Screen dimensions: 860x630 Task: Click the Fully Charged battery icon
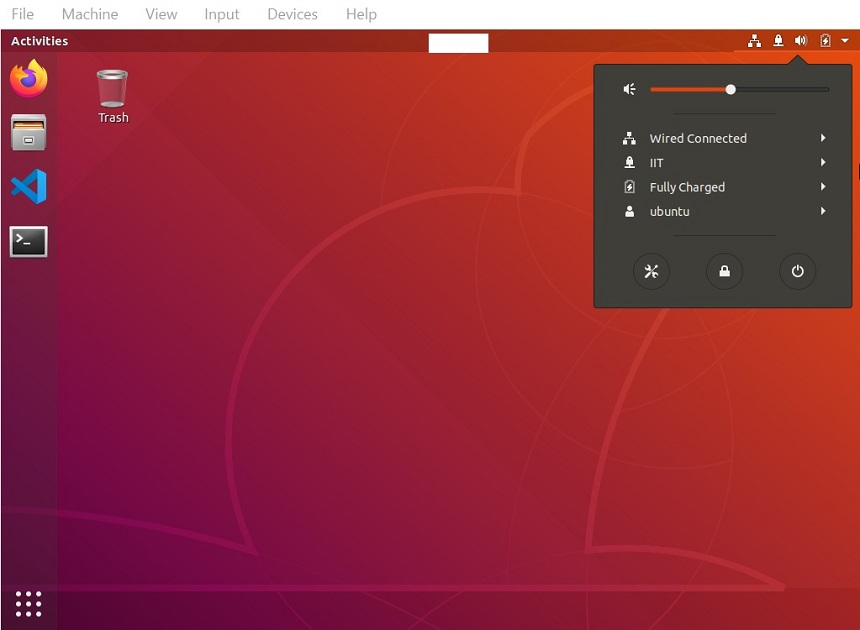629,187
